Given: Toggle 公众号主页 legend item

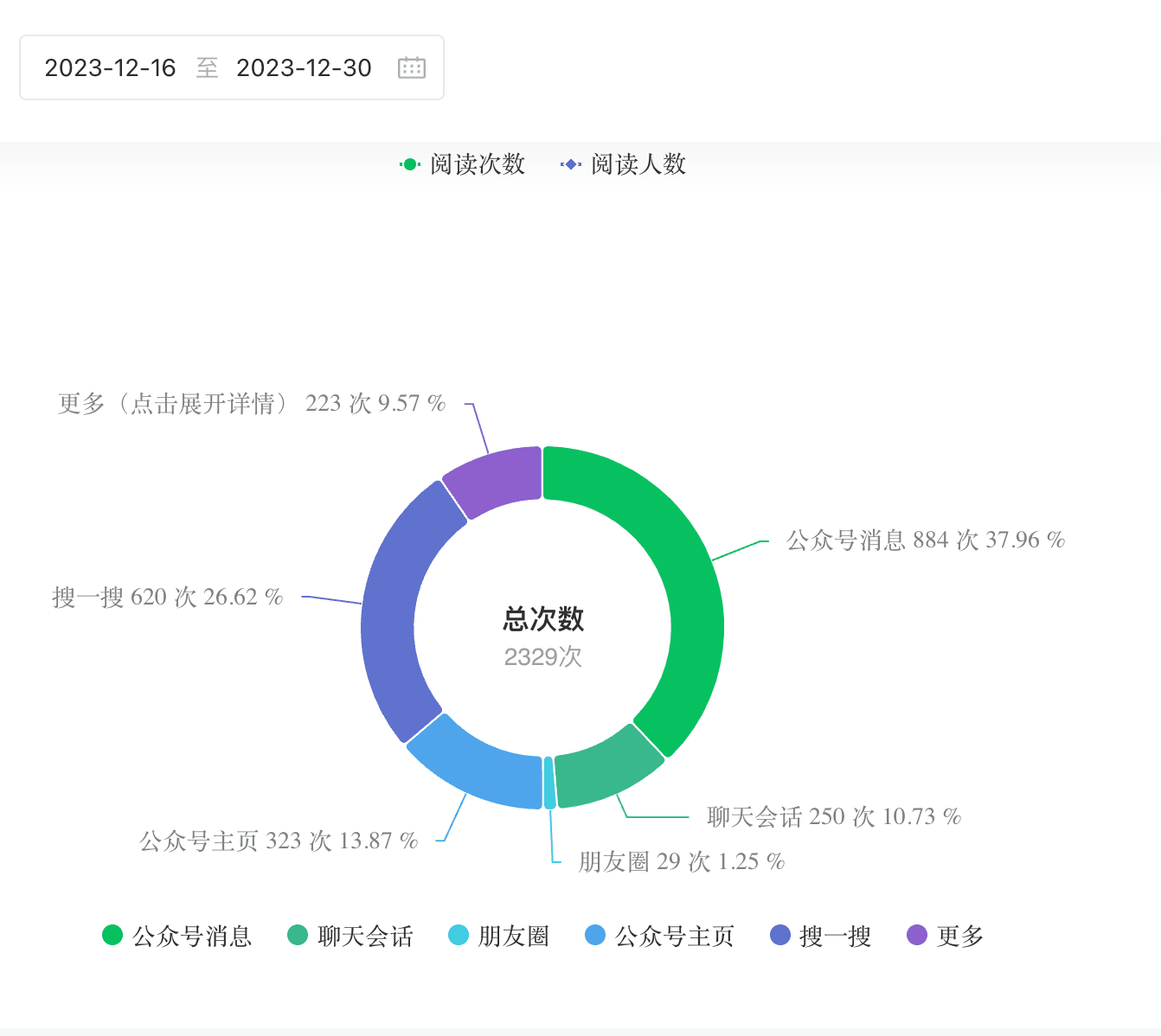Looking at the screenshot, I should tap(659, 936).
